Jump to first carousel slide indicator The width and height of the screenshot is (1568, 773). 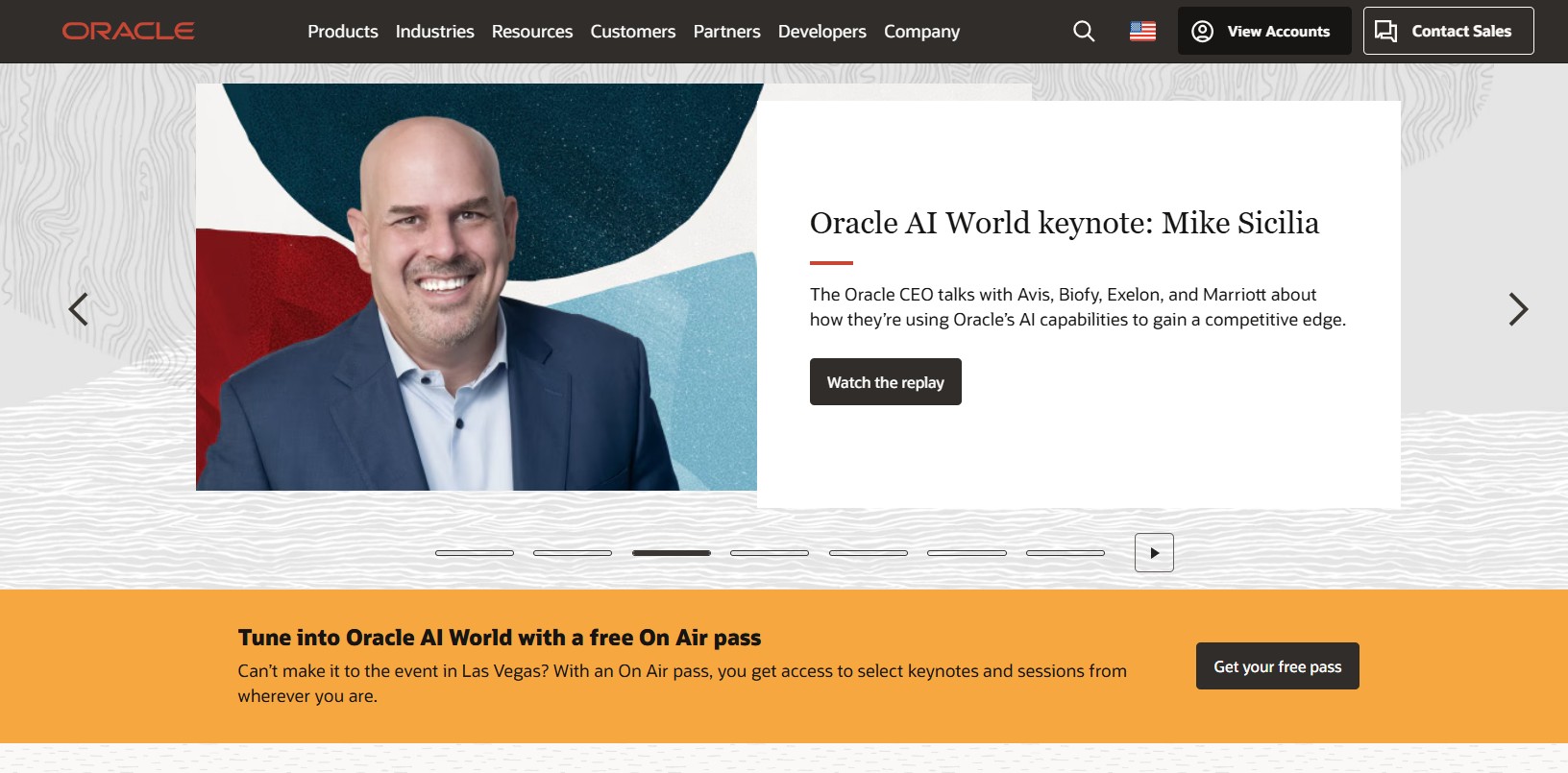(x=475, y=553)
